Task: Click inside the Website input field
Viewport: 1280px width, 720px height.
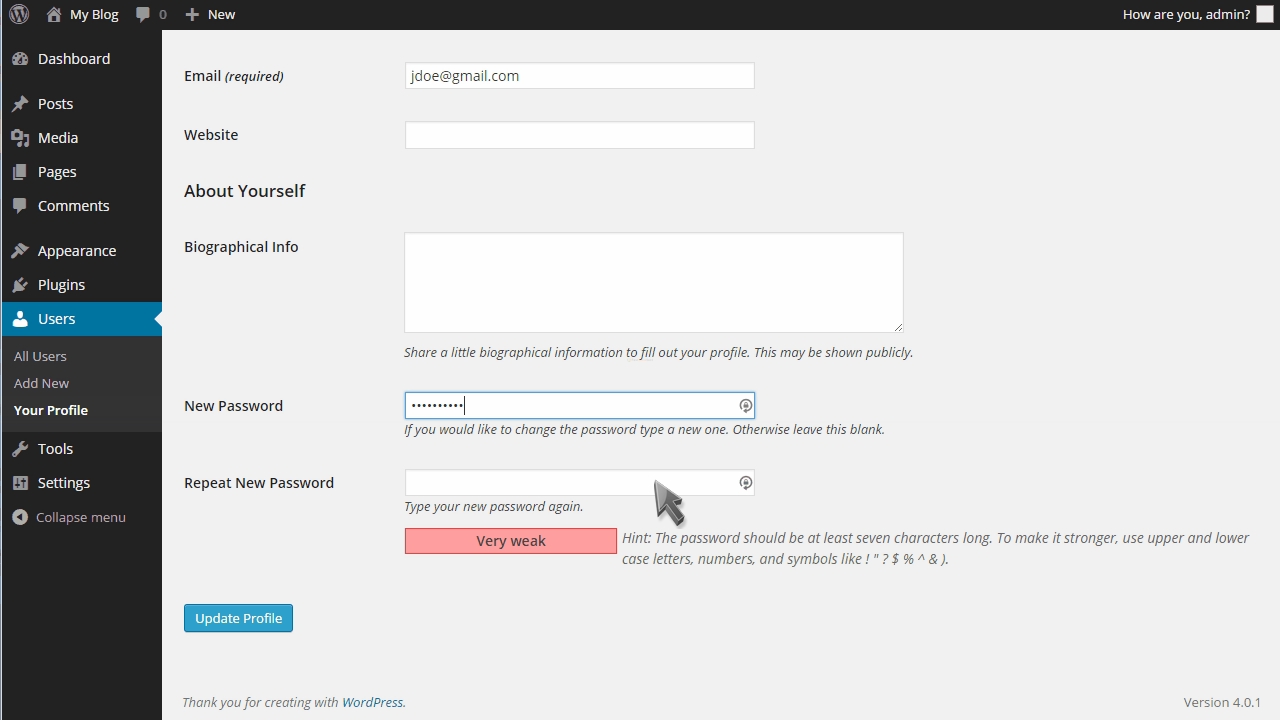Action: [579, 134]
